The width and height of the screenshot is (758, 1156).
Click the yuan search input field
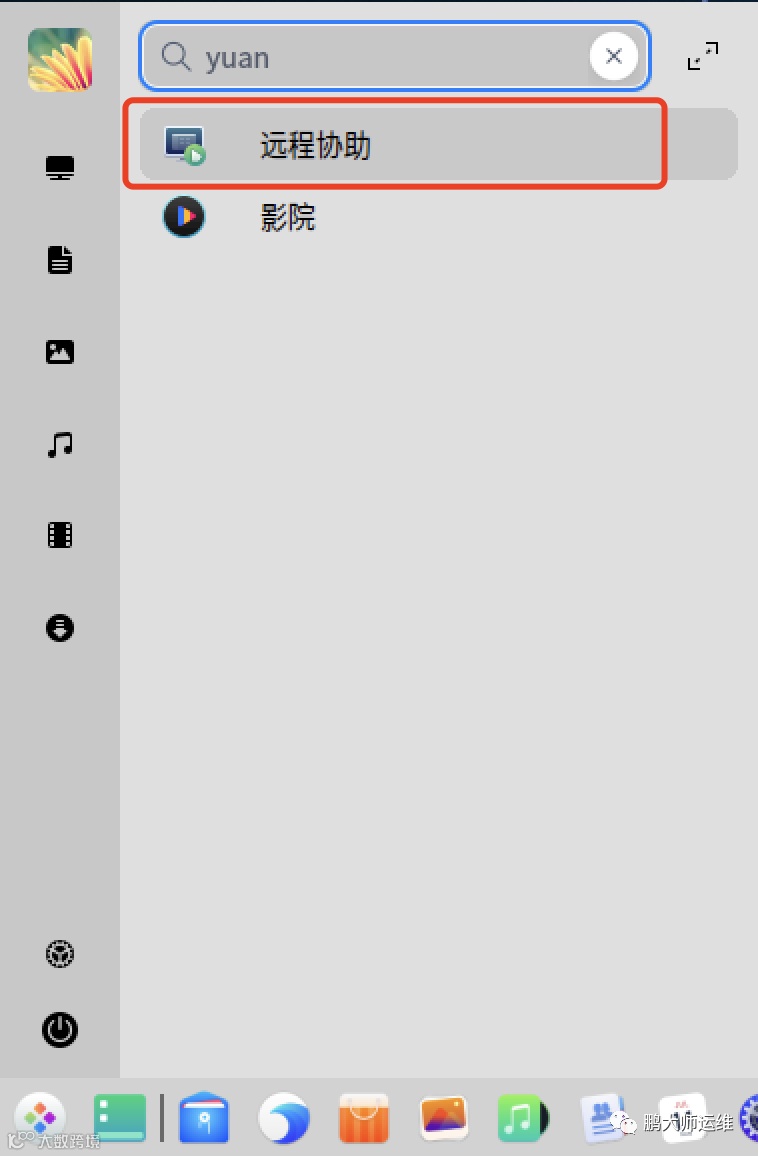(x=394, y=56)
